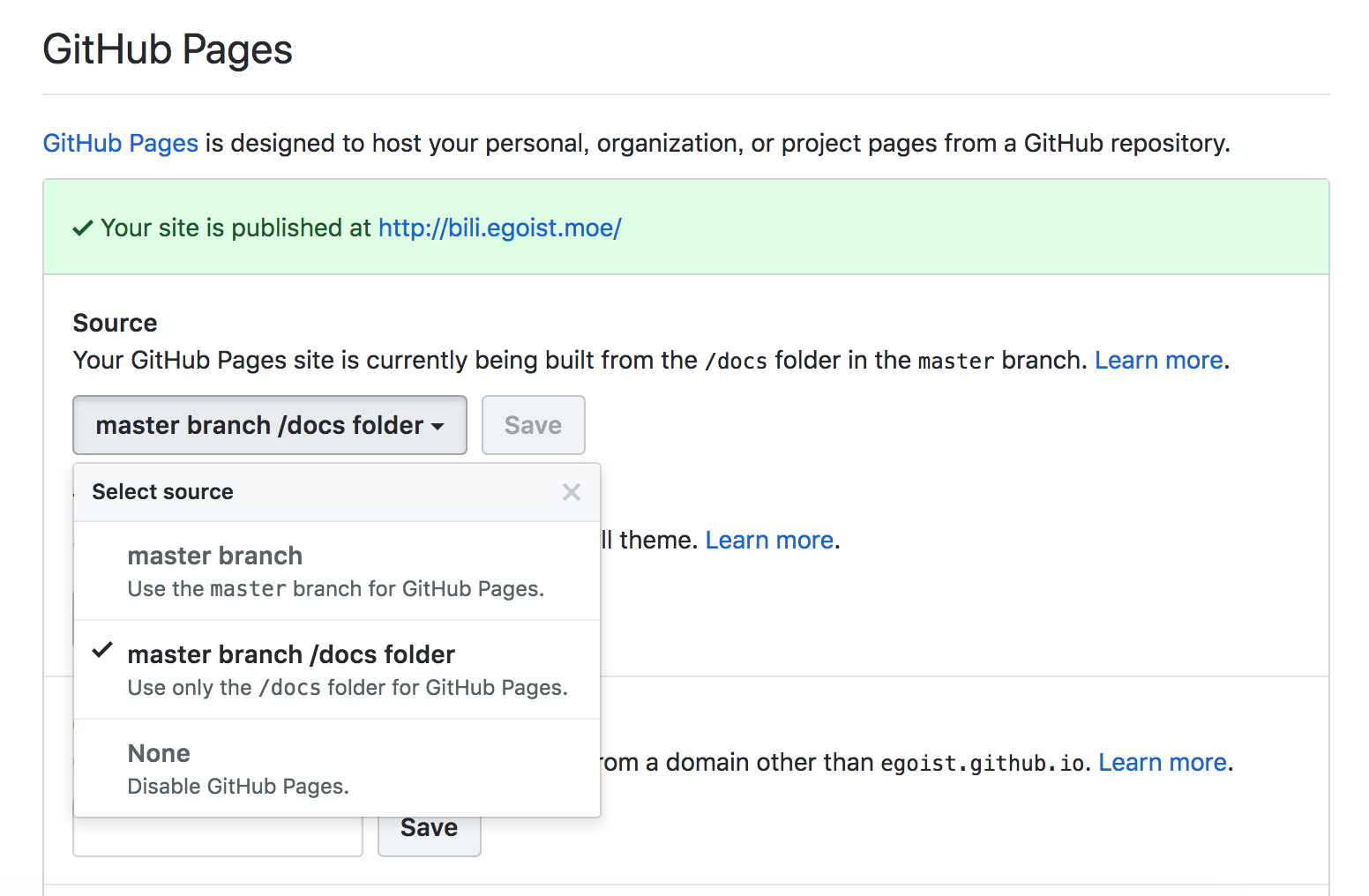
Task: Open the master branch /docs folder dropdown
Action: click(x=269, y=425)
